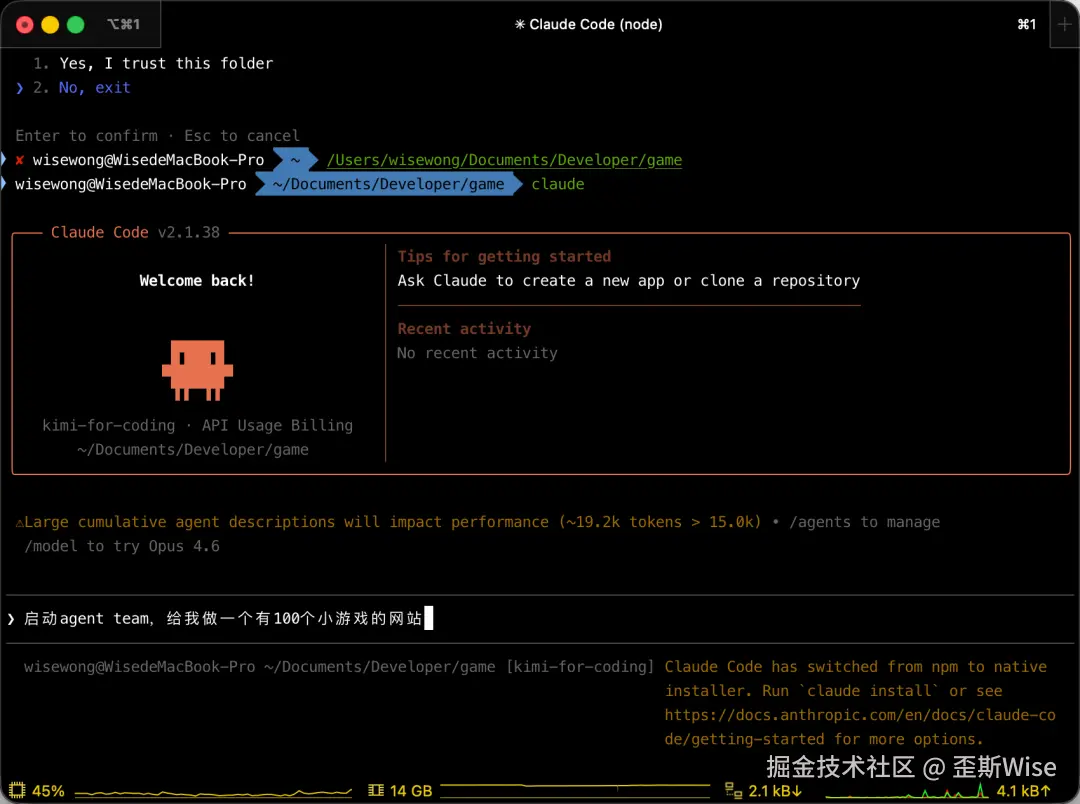Click the ⌘1 shortcut indicator in title bar

[1026, 24]
